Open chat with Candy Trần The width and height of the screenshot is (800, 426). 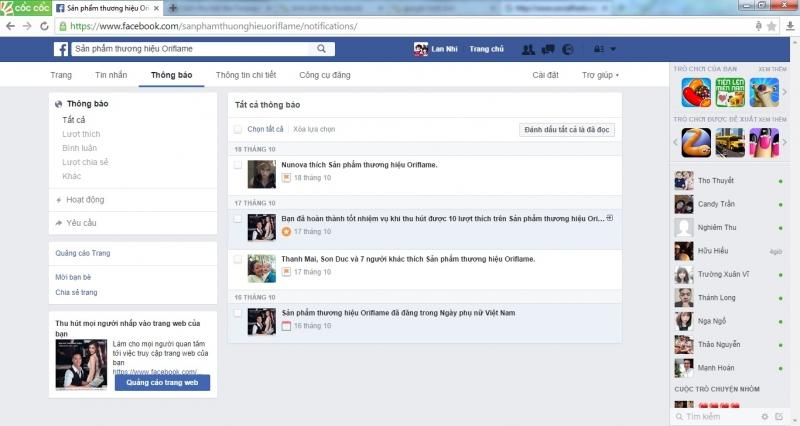tap(729, 204)
